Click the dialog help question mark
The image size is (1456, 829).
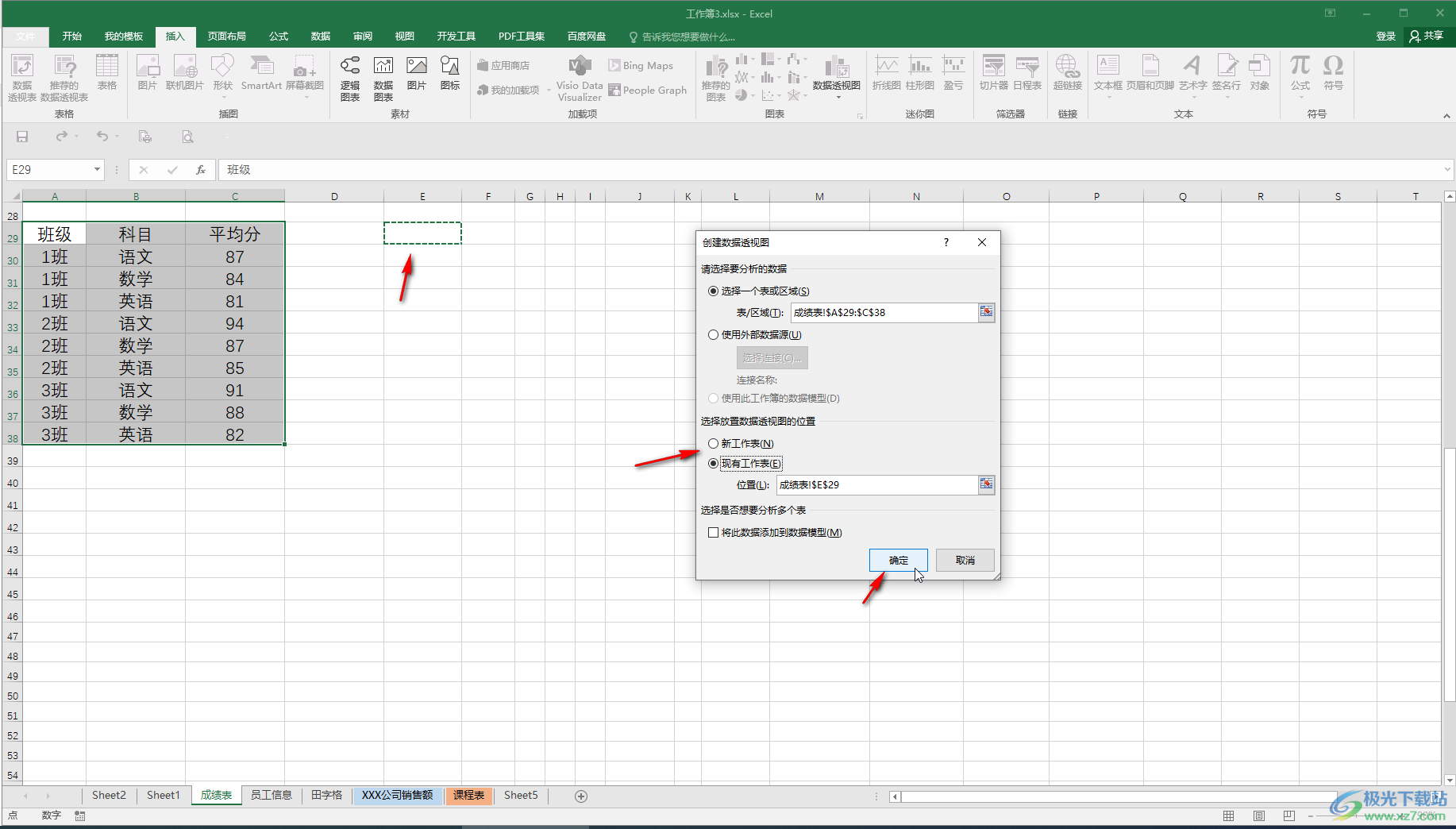946,242
